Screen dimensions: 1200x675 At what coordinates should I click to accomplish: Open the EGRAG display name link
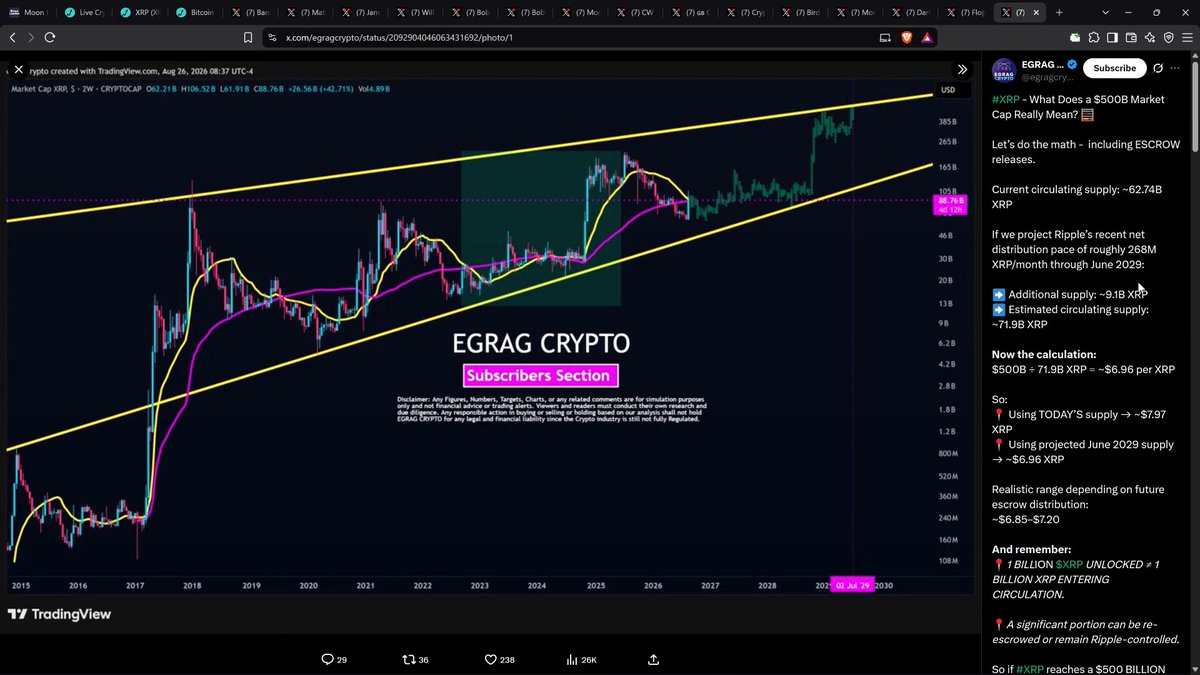coord(1042,63)
